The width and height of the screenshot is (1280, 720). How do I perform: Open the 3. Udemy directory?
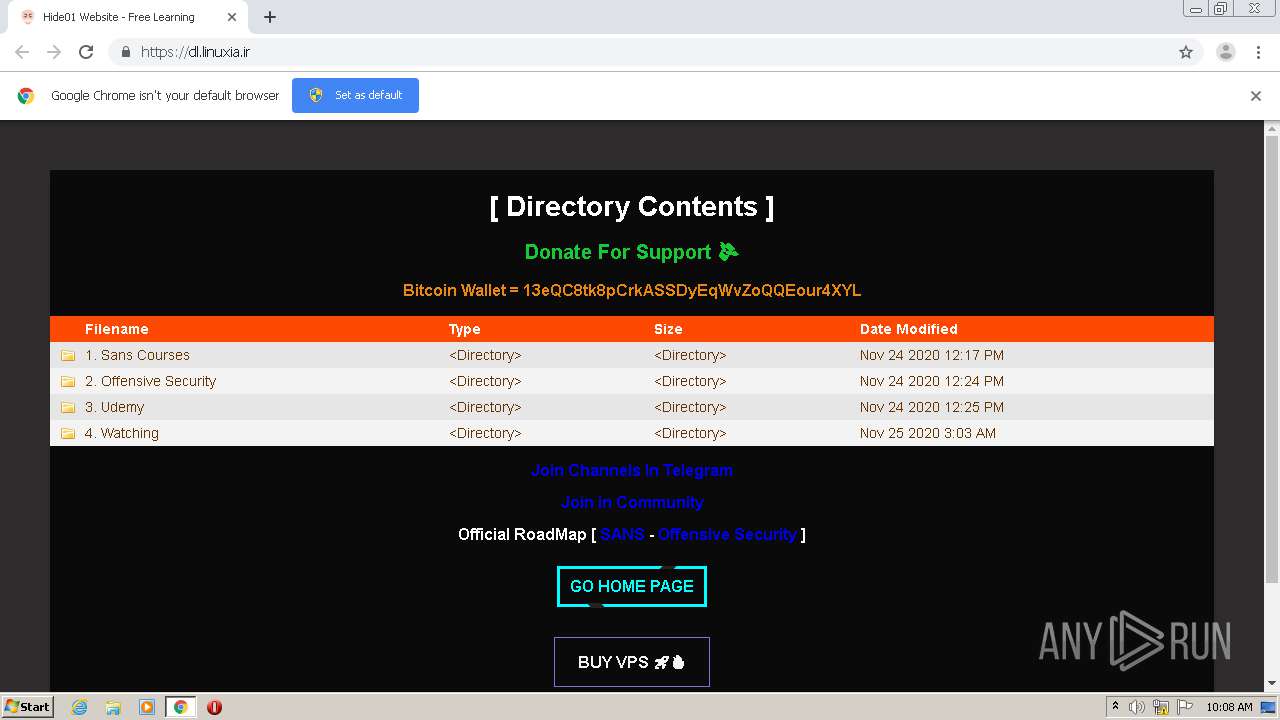[x=114, y=407]
